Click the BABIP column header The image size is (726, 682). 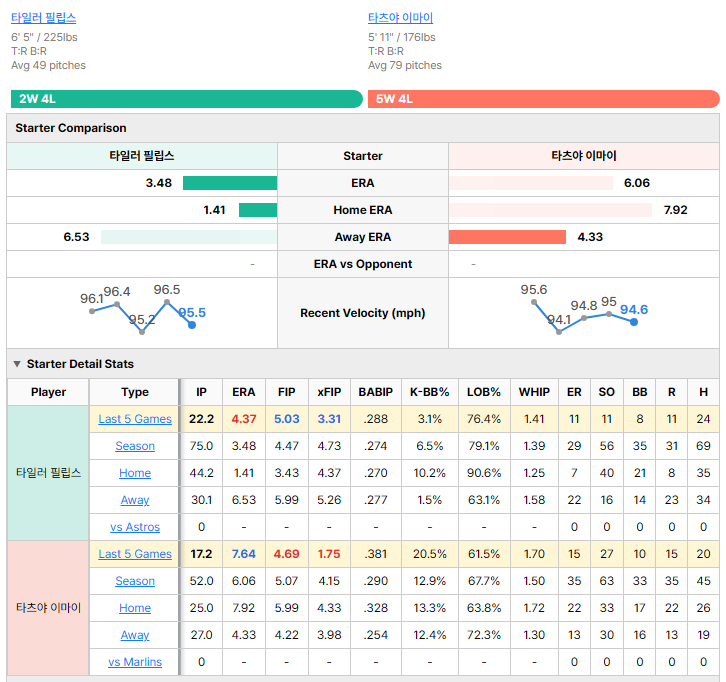tap(376, 392)
